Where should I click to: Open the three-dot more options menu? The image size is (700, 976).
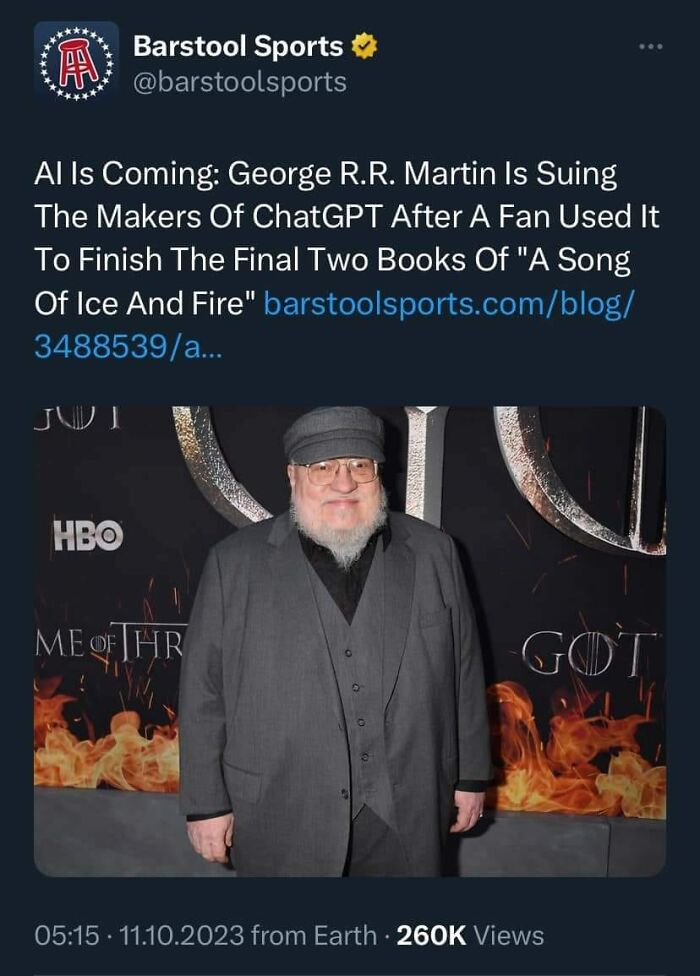pos(651,47)
